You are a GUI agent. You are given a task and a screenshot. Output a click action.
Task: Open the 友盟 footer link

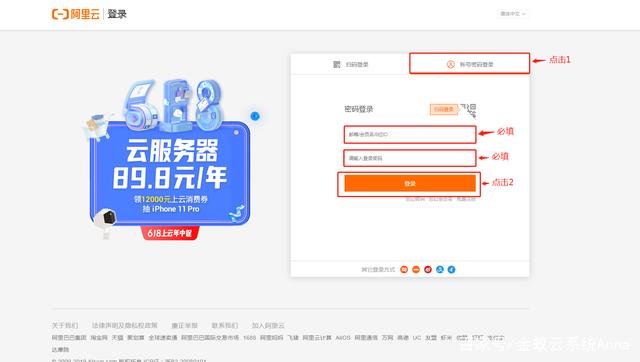[431, 338]
